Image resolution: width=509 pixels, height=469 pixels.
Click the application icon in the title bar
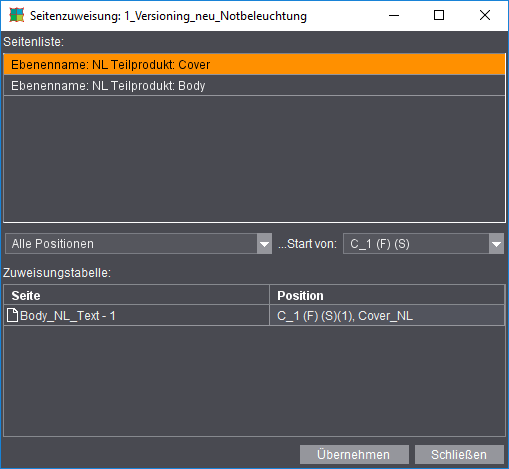pos(17,15)
